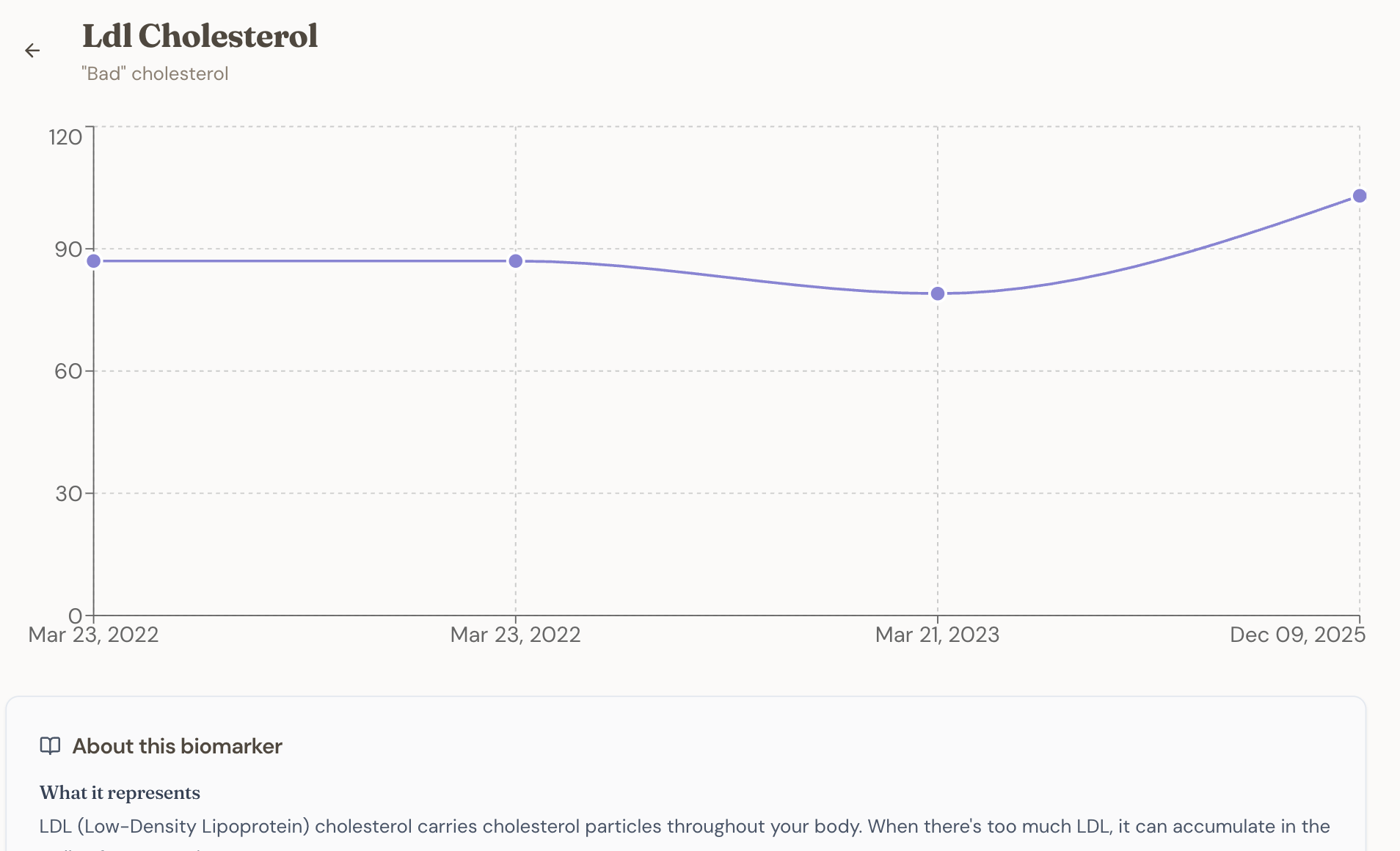Click the 120 y-axis label
This screenshot has width=1400, height=851.
tap(65, 136)
